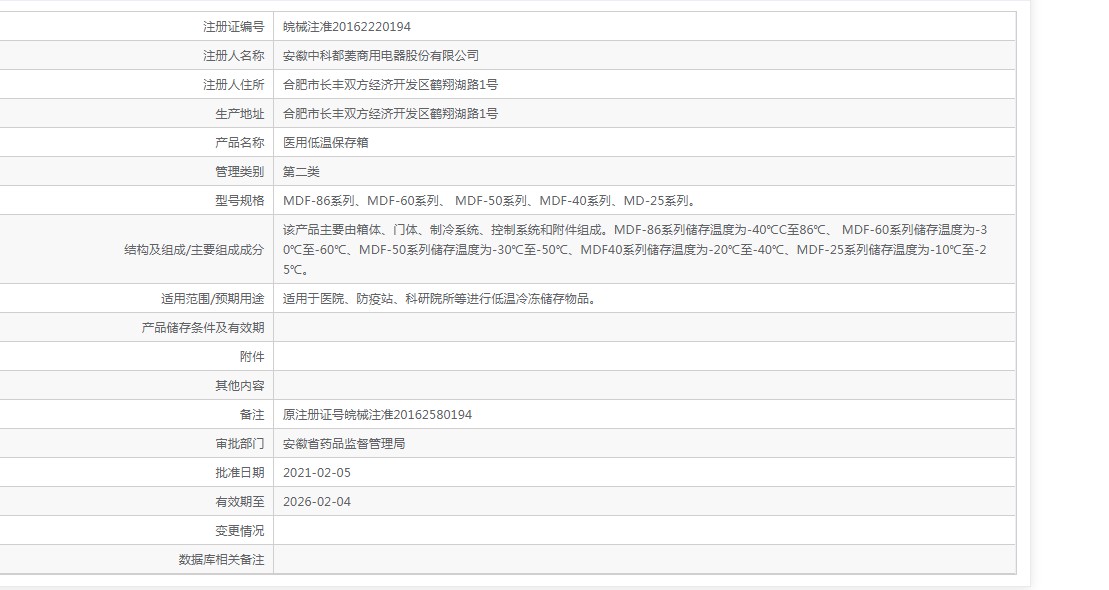Click approval date 2021-02-05
The image size is (1109, 590).
coord(317,473)
